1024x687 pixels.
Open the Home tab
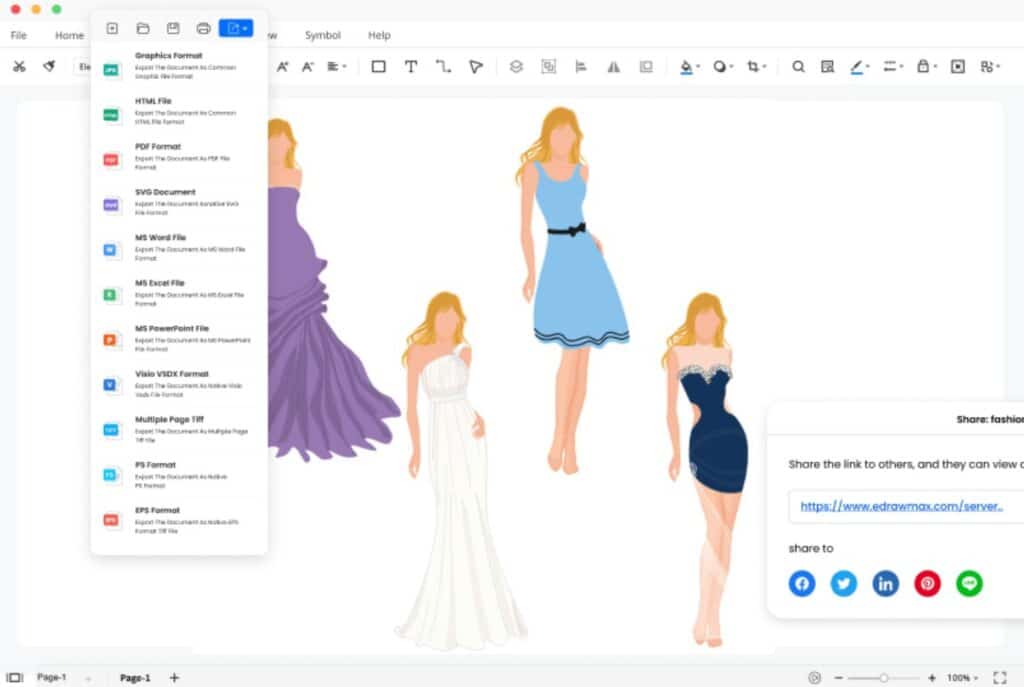pyautogui.click(x=69, y=35)
